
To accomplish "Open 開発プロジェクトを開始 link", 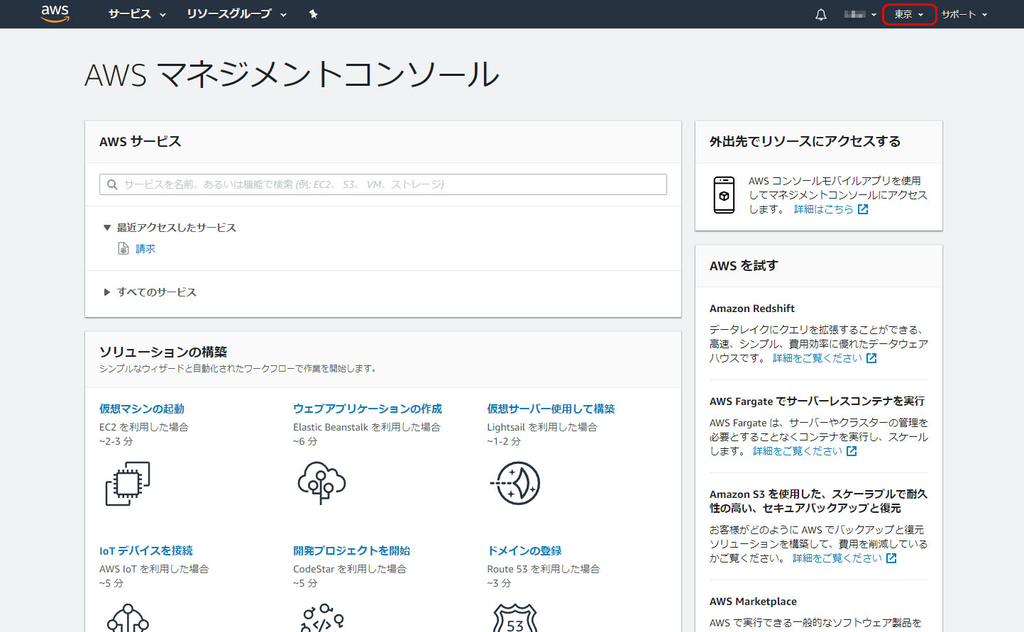I will click(352, 551).
